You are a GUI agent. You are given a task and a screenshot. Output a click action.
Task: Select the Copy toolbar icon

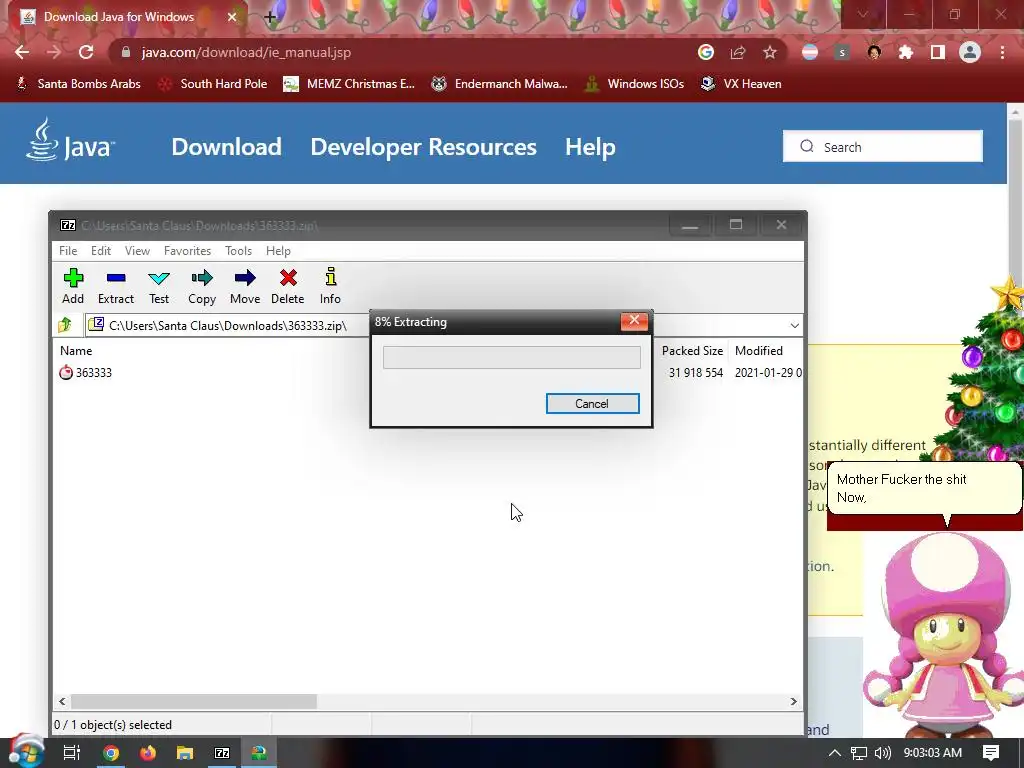(x=202, y=286)
